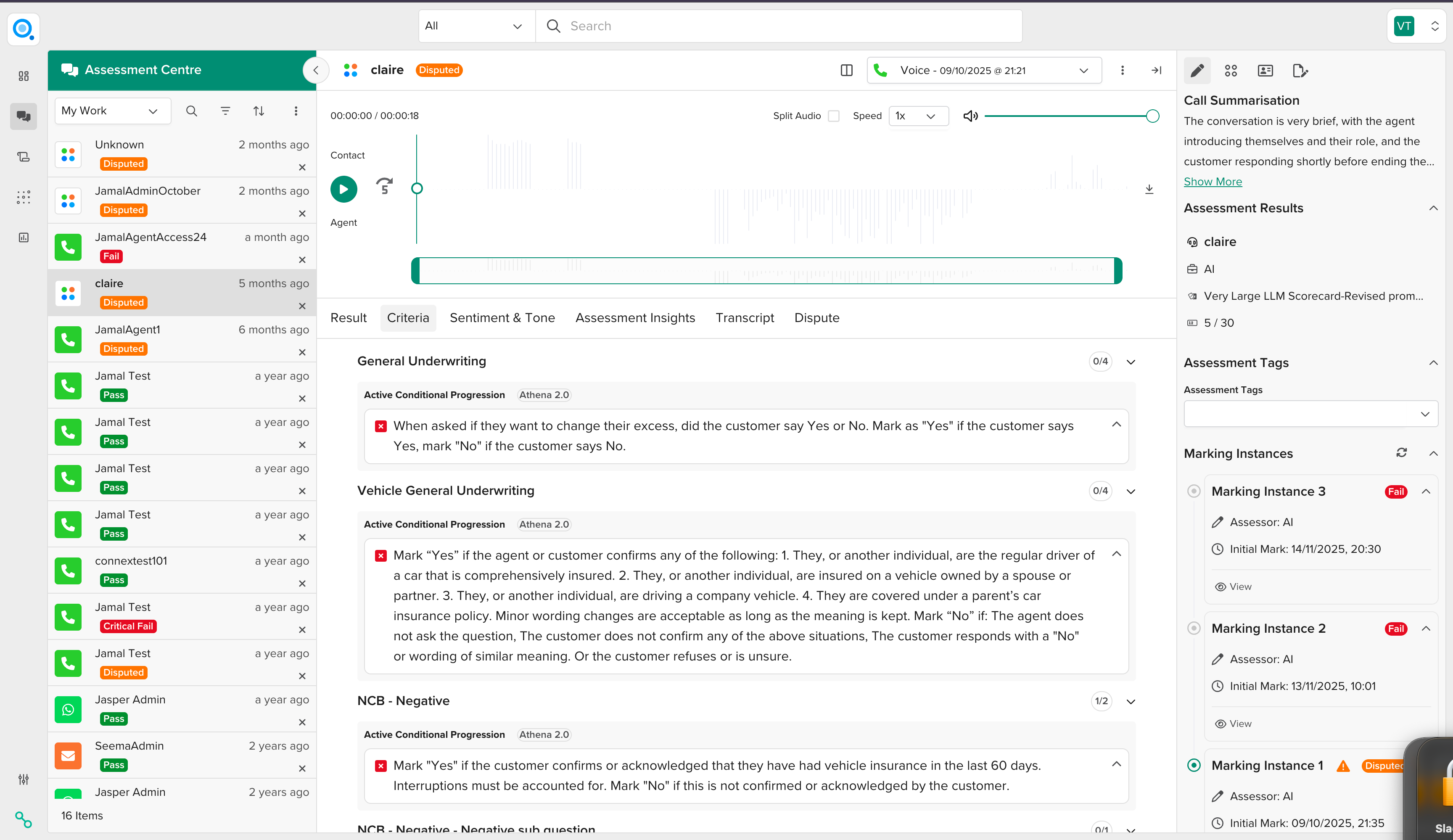
Task: Refresh the Marking Instances list
Action: tap(1402, 452)
